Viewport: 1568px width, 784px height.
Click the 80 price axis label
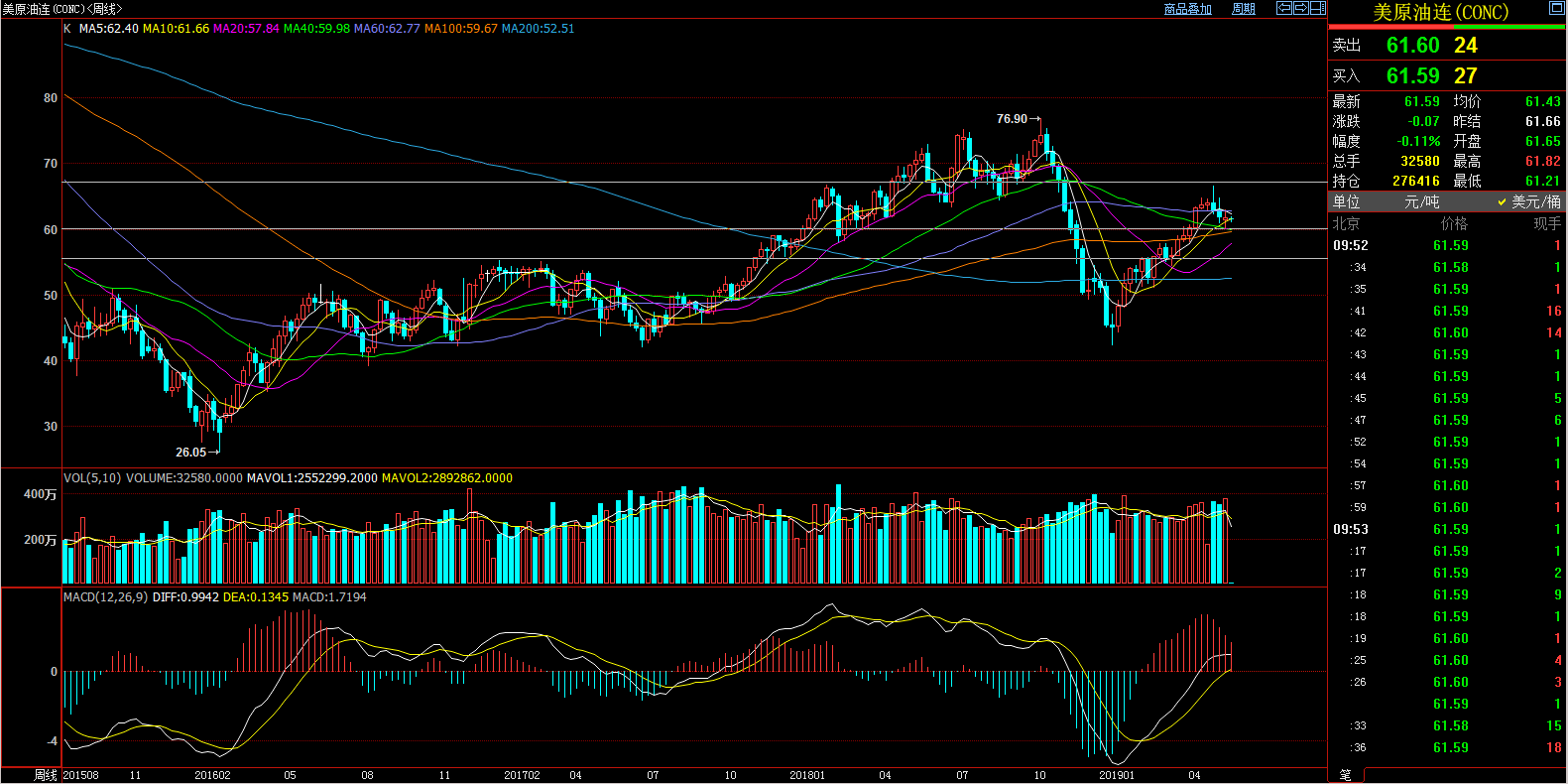[51, 98]
